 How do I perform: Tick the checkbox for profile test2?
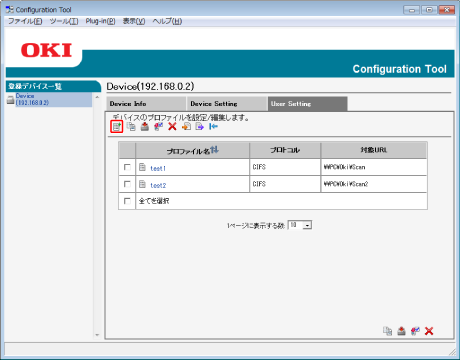coord(127,184)
